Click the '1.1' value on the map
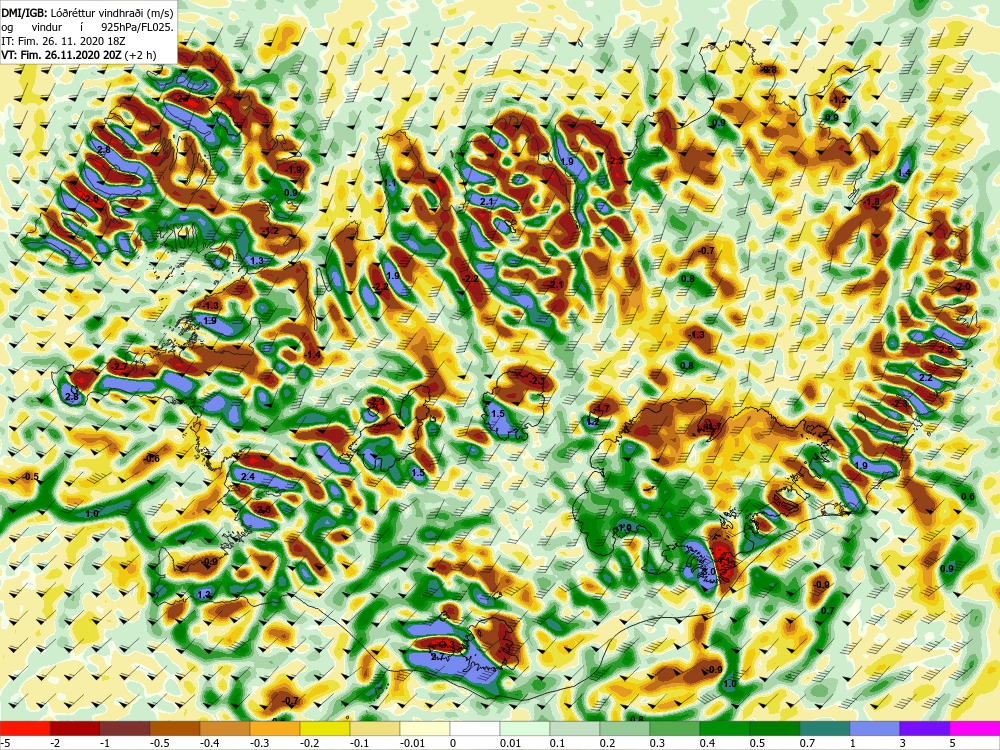The height and width of the screenshot is (750, 1000). coord(390,183)
